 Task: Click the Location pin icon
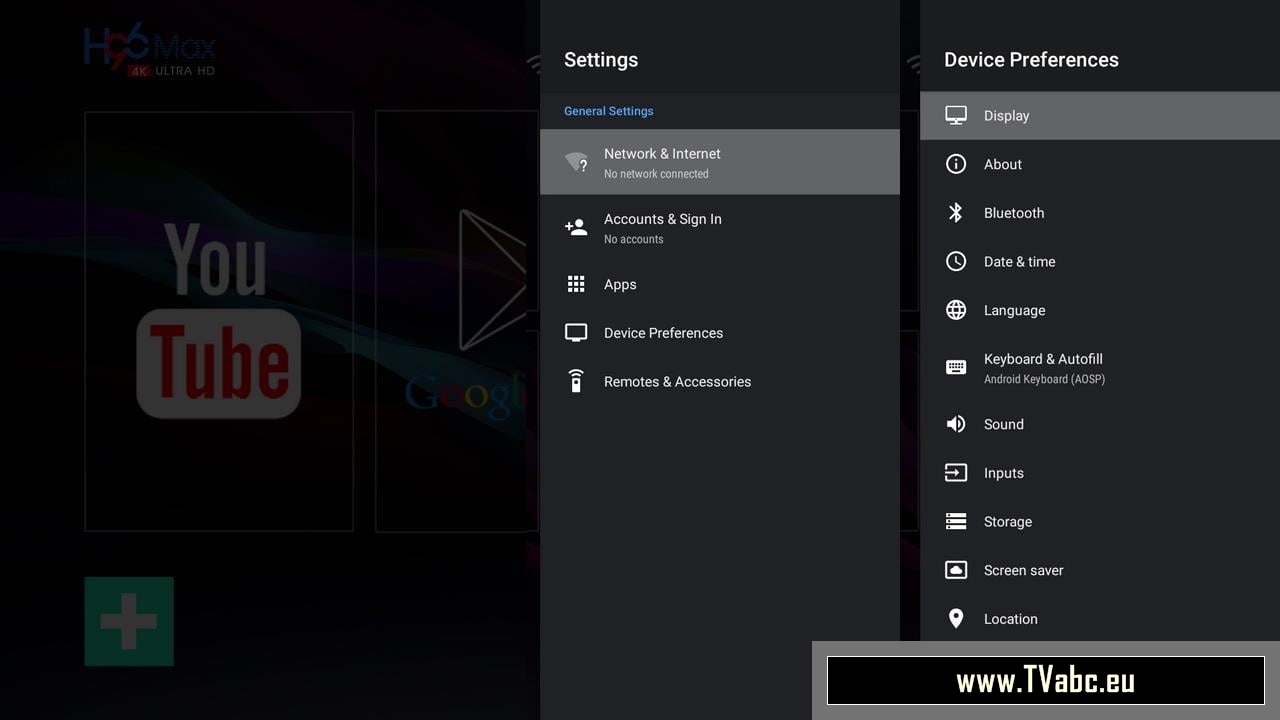point(956,619)
